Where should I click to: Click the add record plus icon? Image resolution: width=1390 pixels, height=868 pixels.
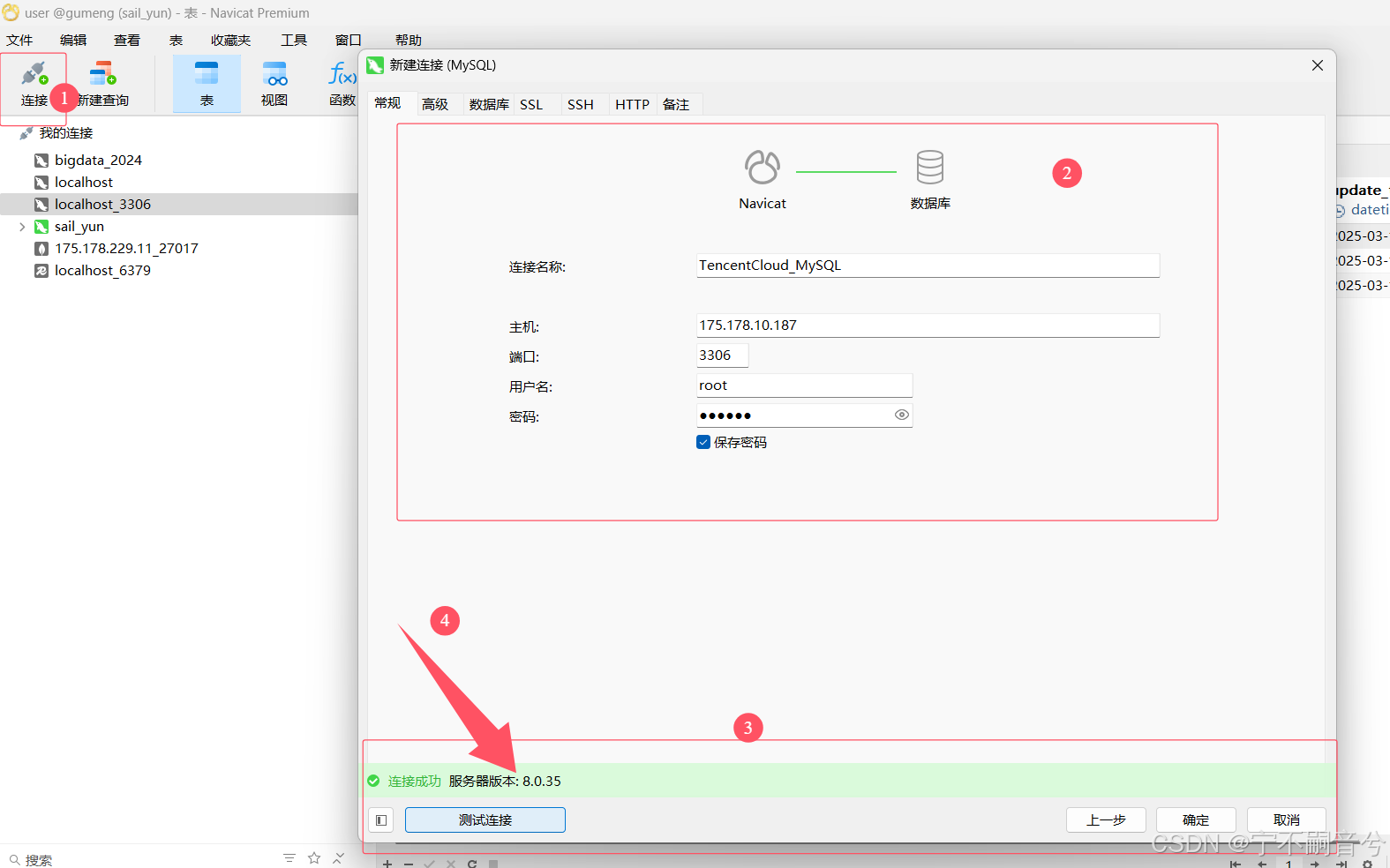click(x=387, y=864)
